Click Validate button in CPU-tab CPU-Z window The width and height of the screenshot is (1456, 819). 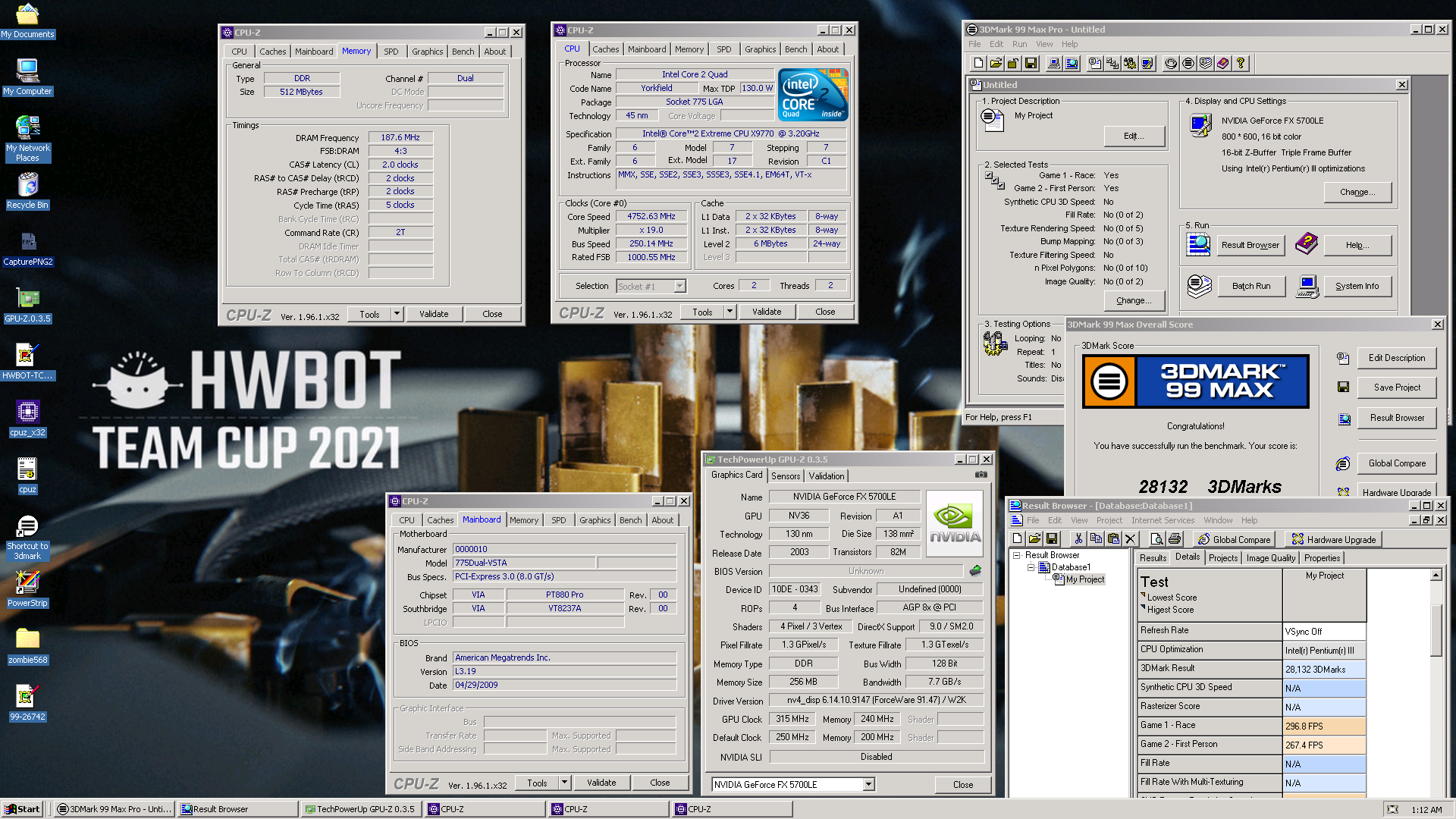coord(767,312)
